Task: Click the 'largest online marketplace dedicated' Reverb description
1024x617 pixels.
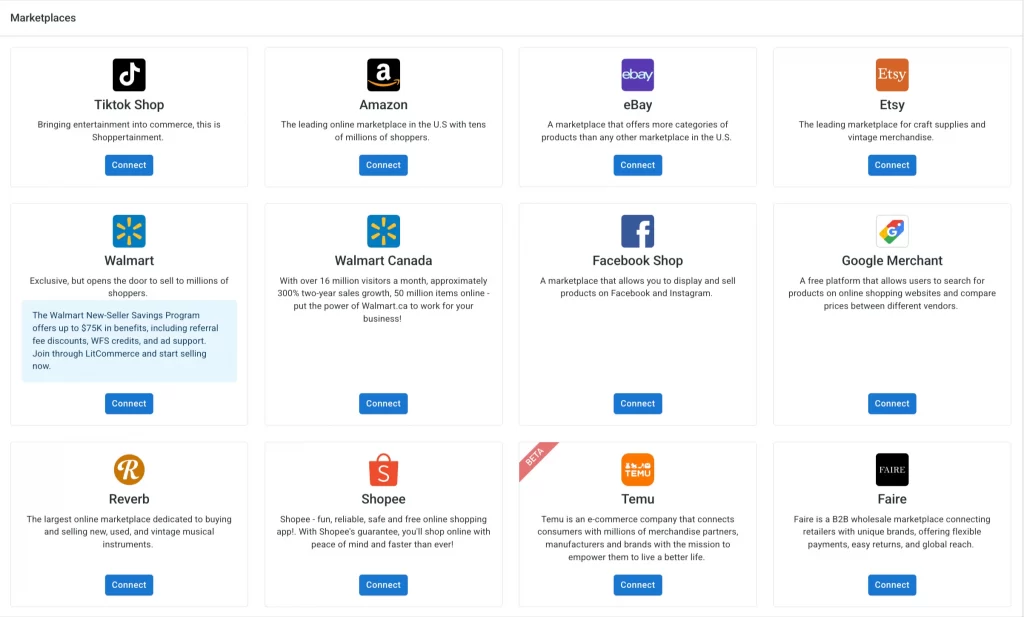Action: (129, 531)
